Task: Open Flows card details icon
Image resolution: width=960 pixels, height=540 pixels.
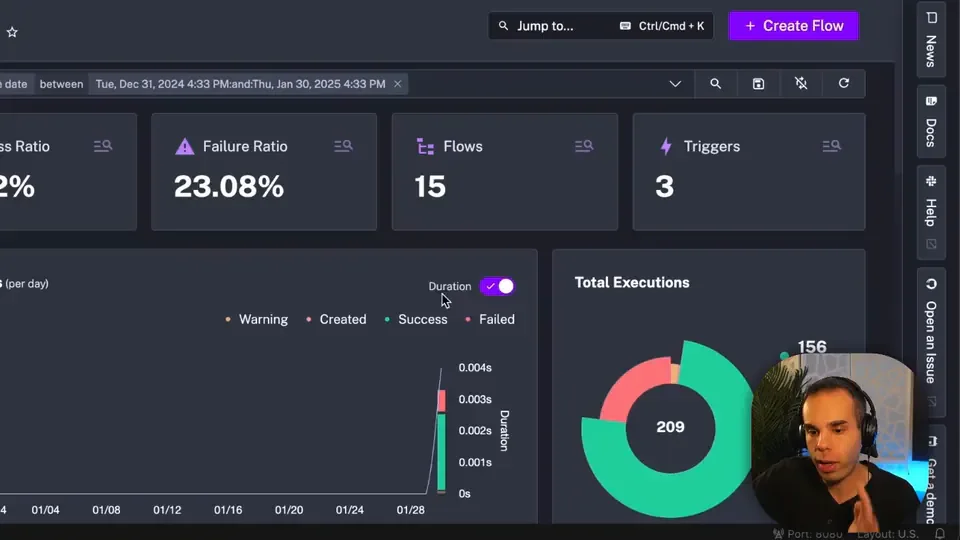Action: click(584, 146)
